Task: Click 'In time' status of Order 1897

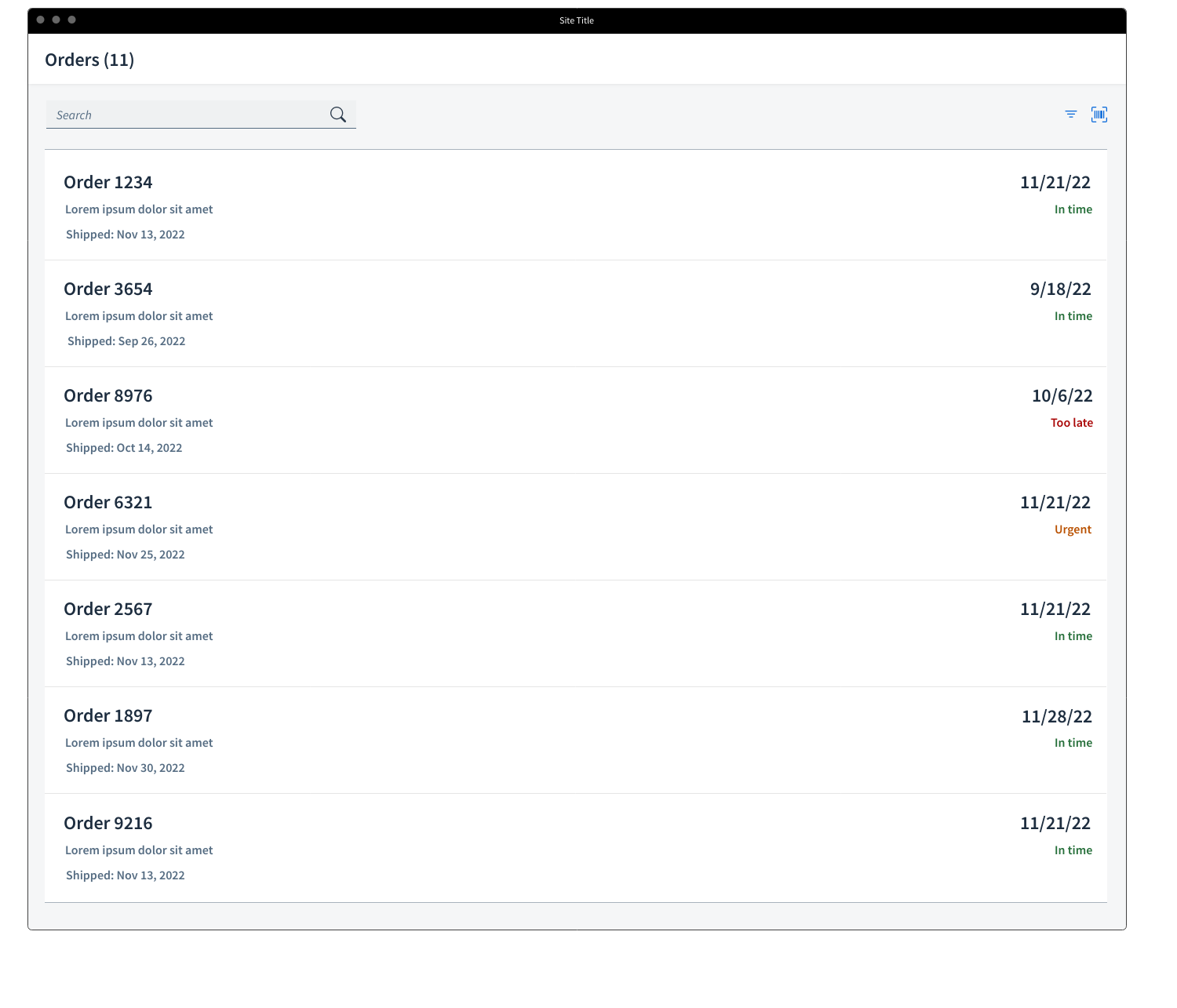Action: (1073, 743)
